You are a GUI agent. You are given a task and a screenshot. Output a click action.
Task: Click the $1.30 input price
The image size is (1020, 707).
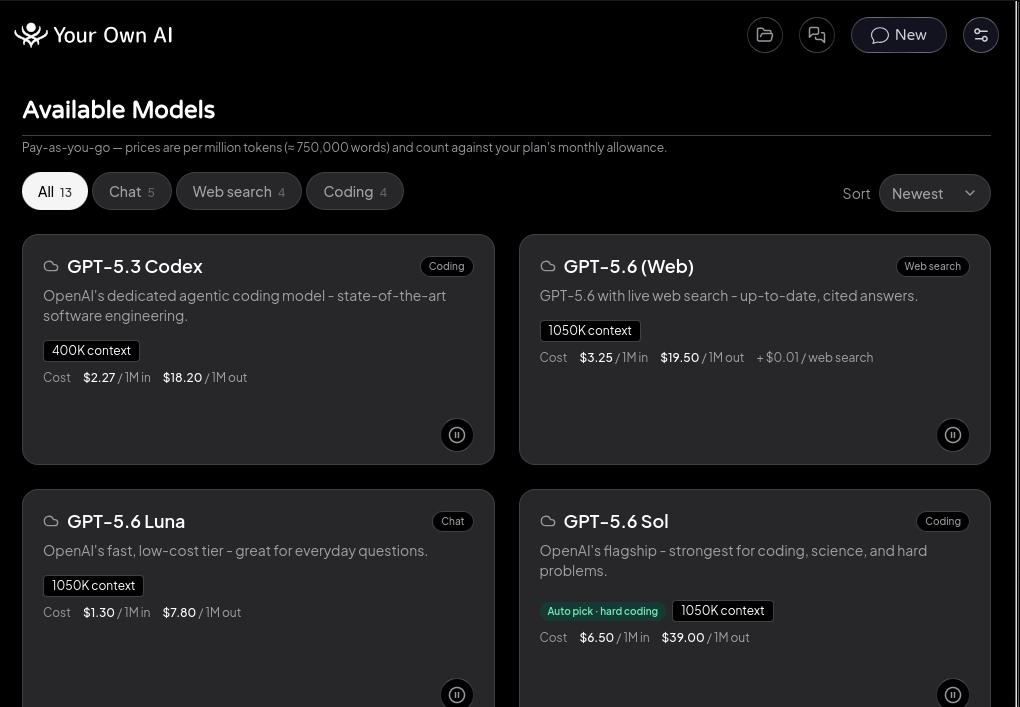[99, 613]
